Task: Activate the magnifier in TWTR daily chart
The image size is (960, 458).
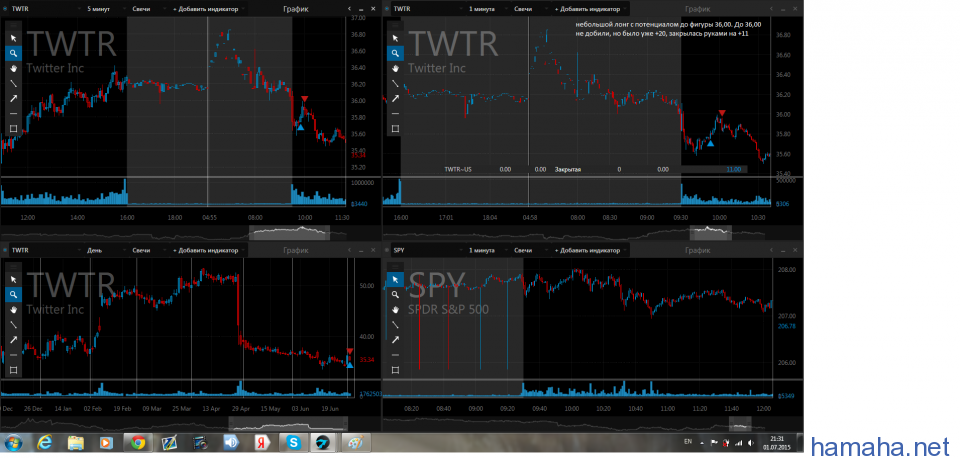Action: [13, 295]
